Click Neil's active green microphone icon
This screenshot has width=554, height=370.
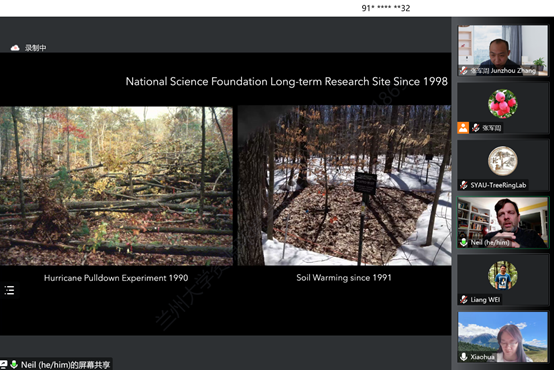point(464,242)
